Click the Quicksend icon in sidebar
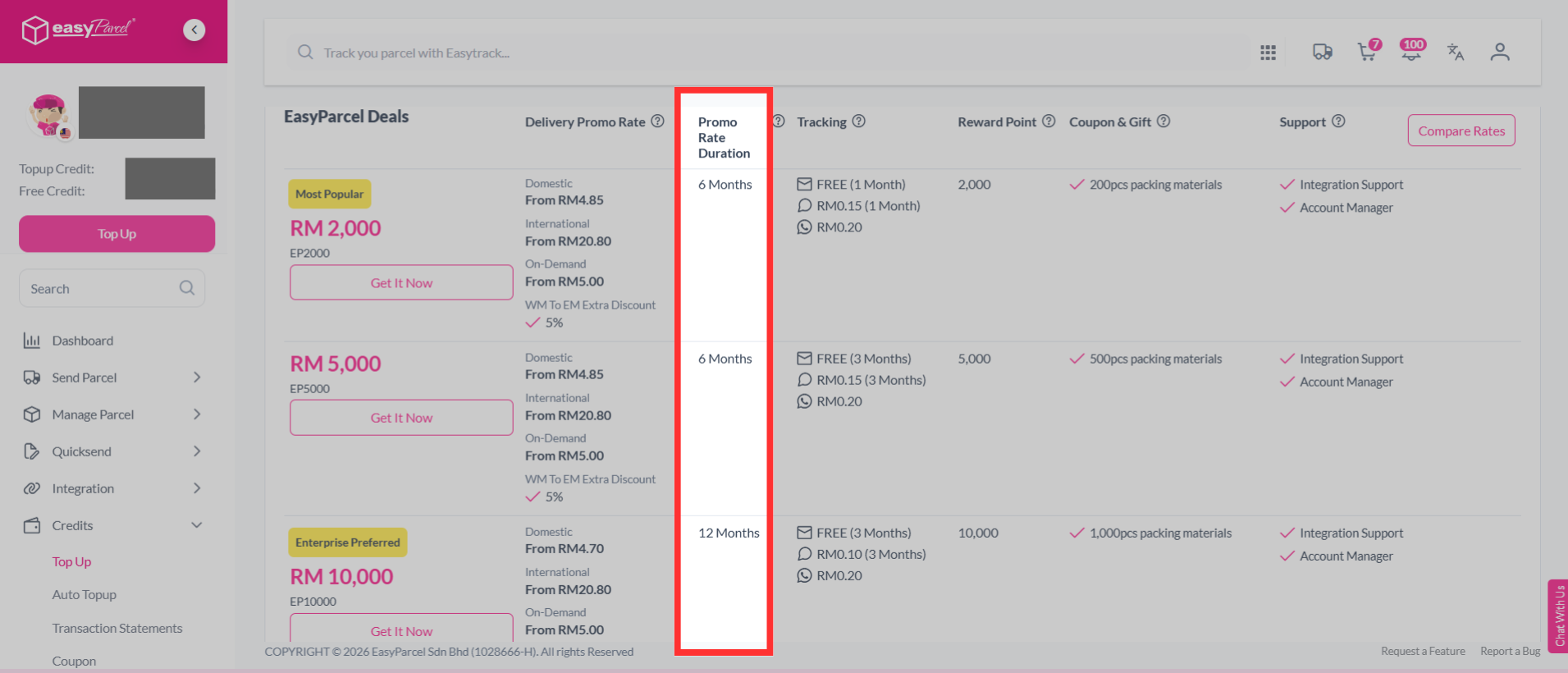 pos(32,451)
